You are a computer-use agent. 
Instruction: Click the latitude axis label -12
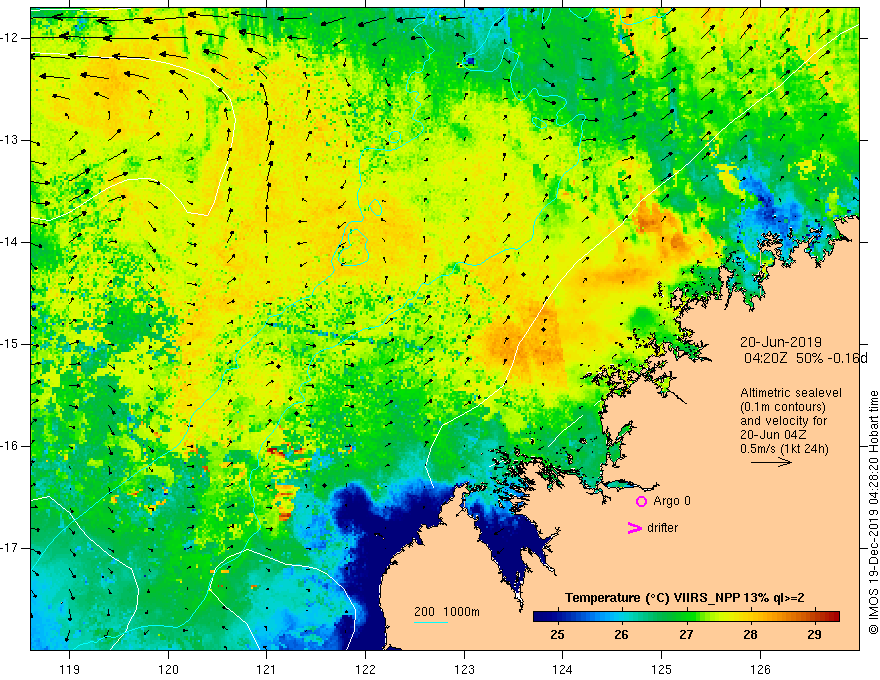(x=10, y=38)
